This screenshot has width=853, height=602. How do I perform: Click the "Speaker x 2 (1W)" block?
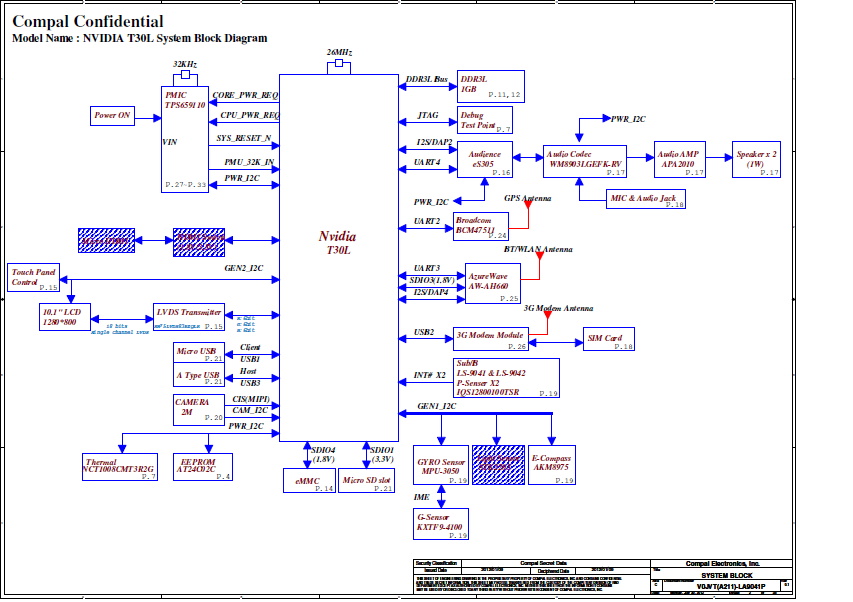tap(756, 159)
